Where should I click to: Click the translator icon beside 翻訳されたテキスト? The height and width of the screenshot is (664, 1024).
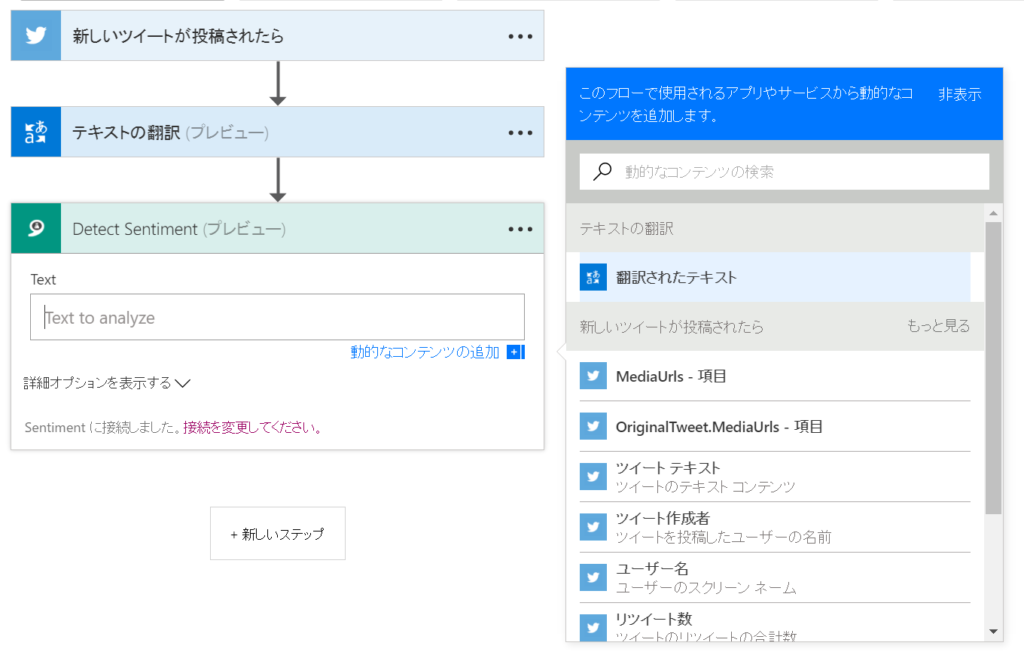tap(594, 277)
